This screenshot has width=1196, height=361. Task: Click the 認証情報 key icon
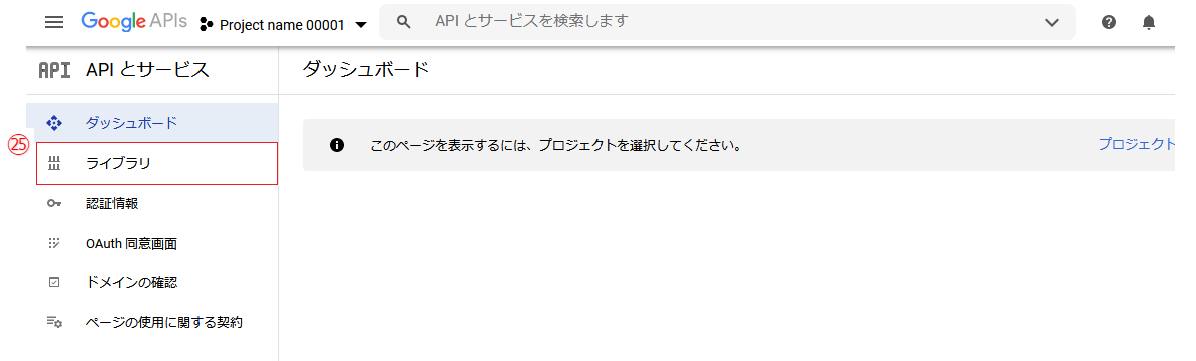tap(53, 204)
